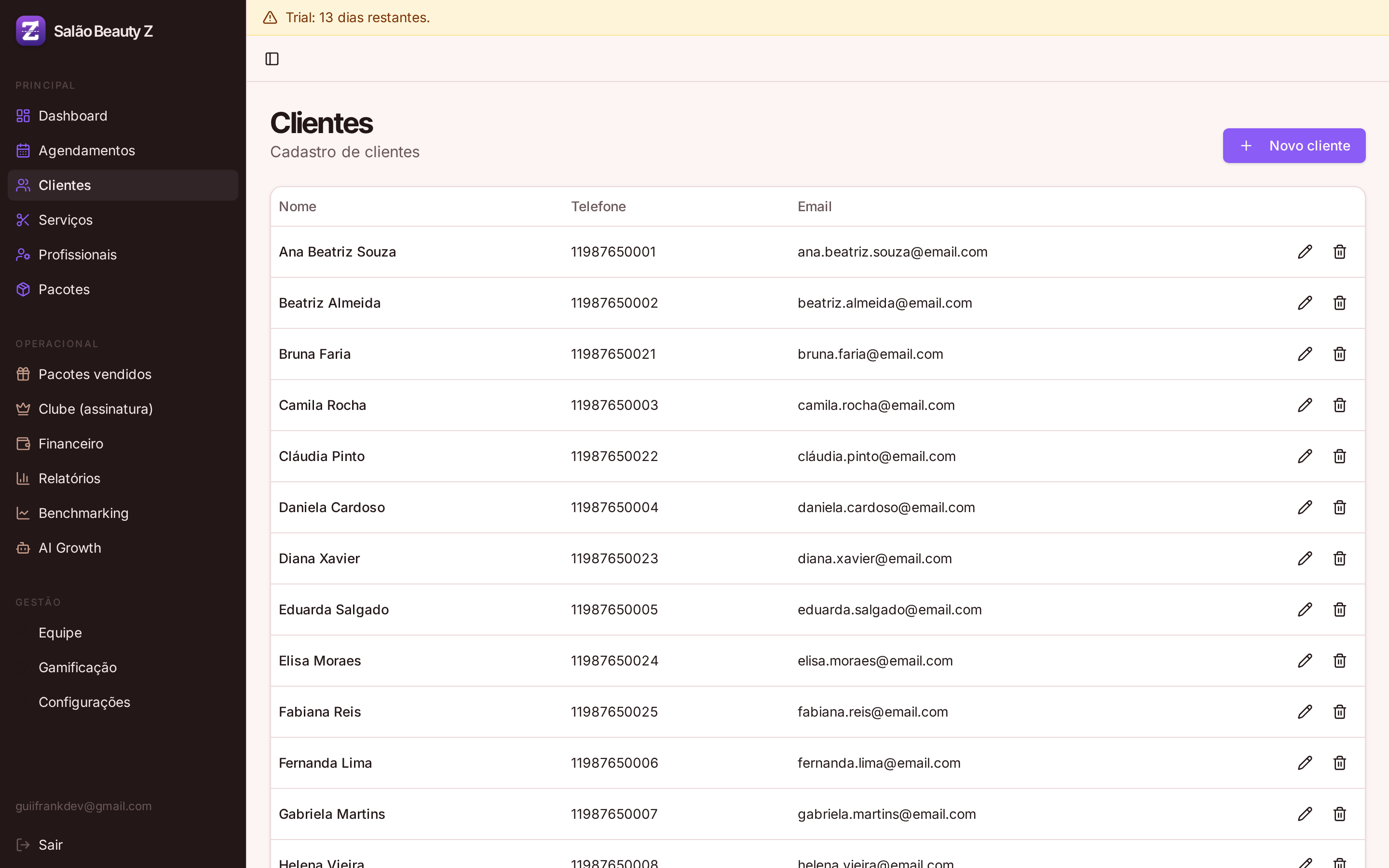Viewport: 1389px width, 868px height.
Task: Delete client Fabiana Reis
Action: pyautogui.click(x=1340, y=711)
